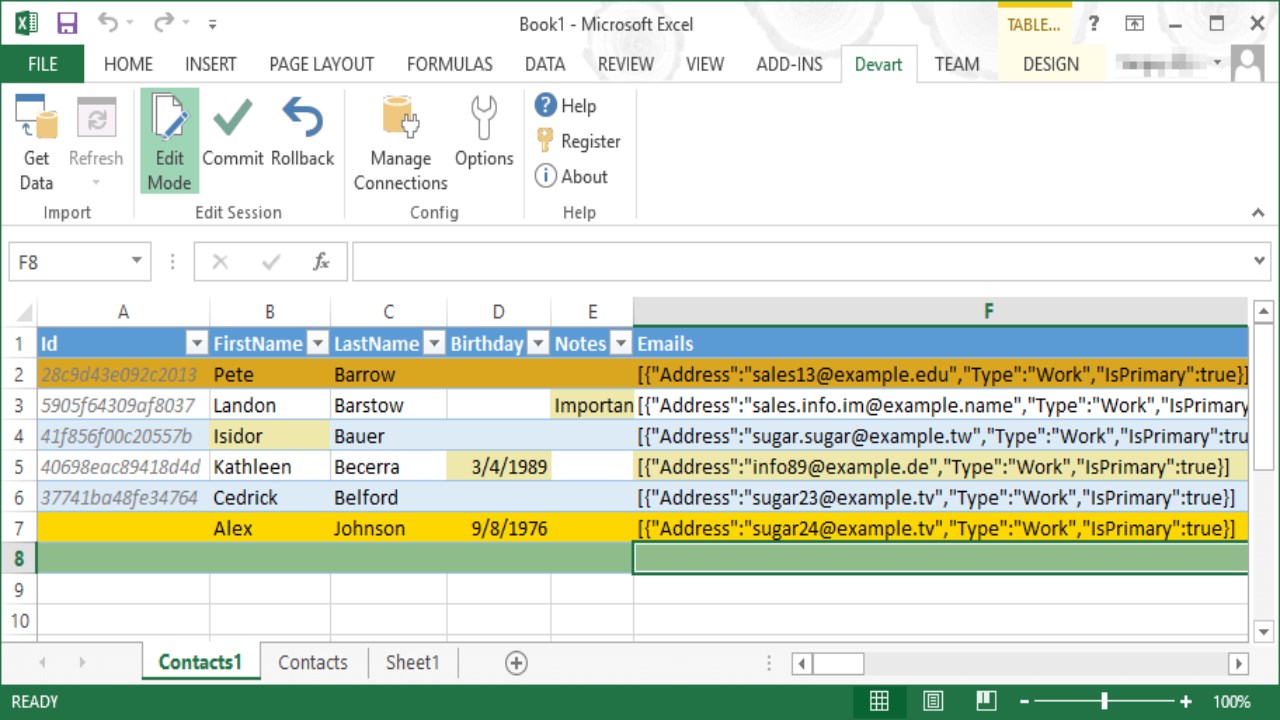This screenshot has height=720, width=1280.
Task: Click the Excel application icon
Action: (x=25, y=24)
